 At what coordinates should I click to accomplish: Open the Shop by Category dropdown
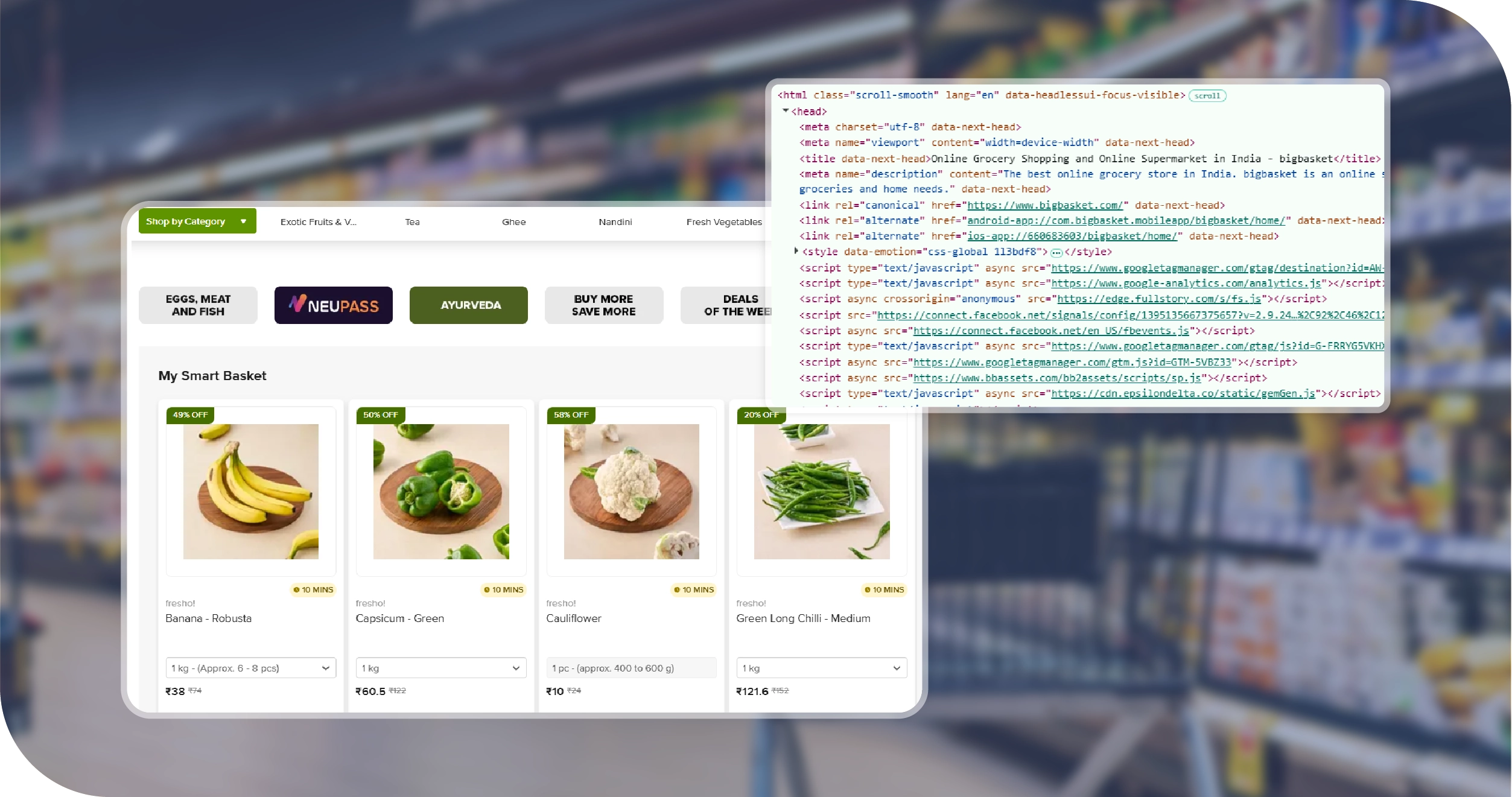tap(197, 221)
